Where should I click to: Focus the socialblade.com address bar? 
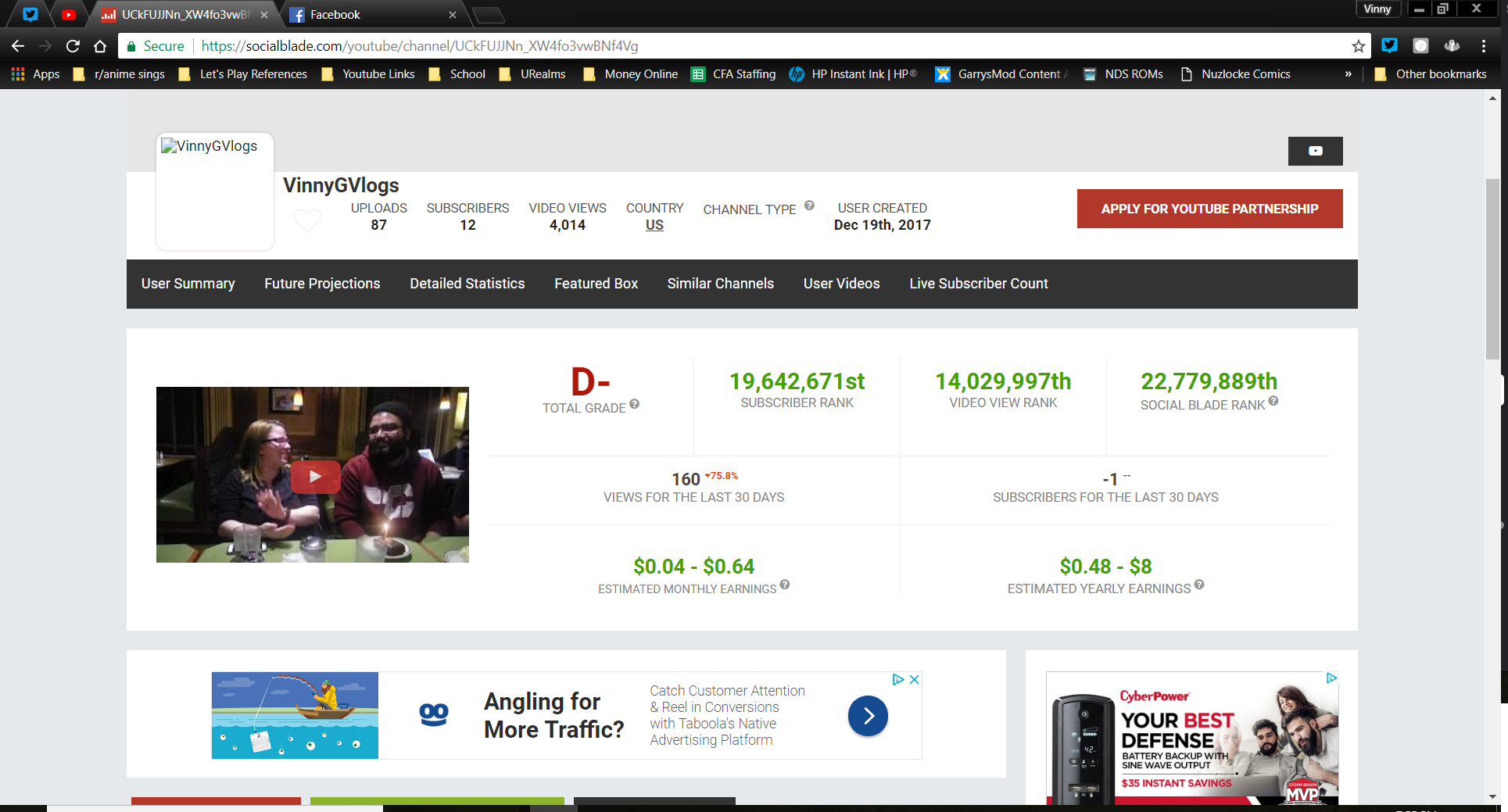(x=735, y=46)
